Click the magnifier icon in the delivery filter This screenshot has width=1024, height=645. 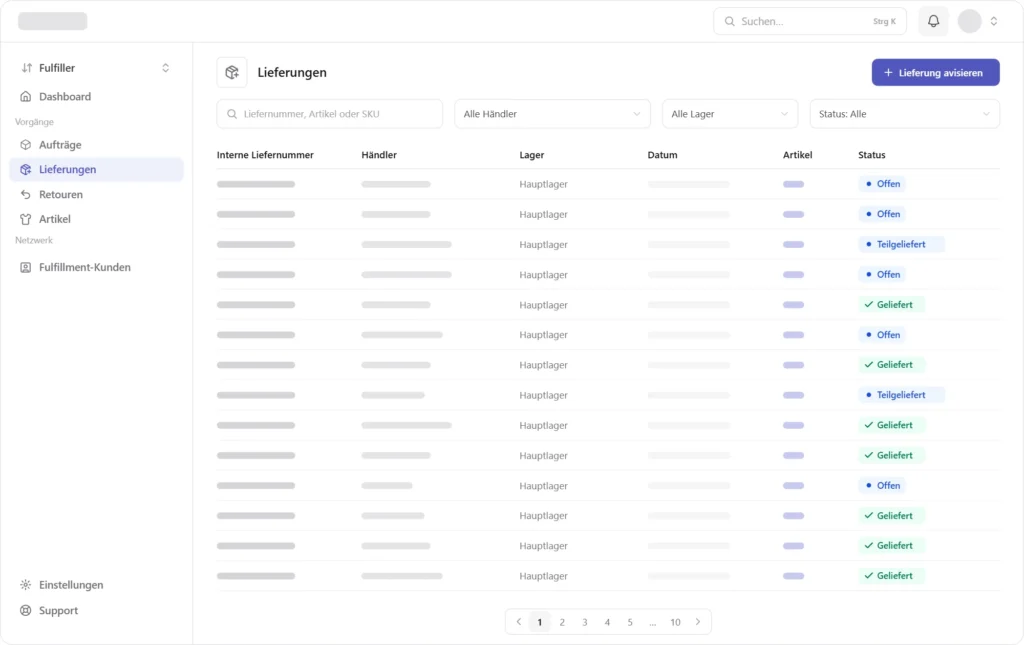click(232, 114)
